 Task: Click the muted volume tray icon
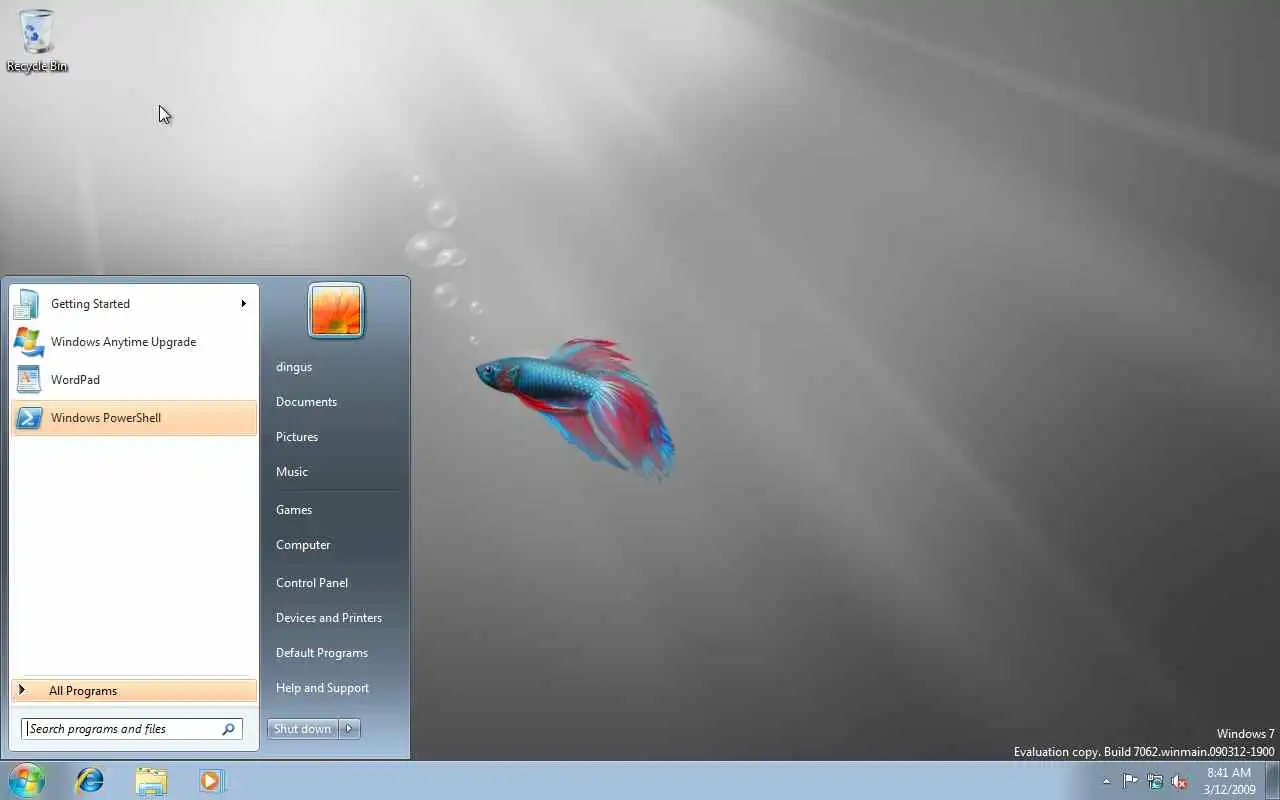tap(1180, 781)
